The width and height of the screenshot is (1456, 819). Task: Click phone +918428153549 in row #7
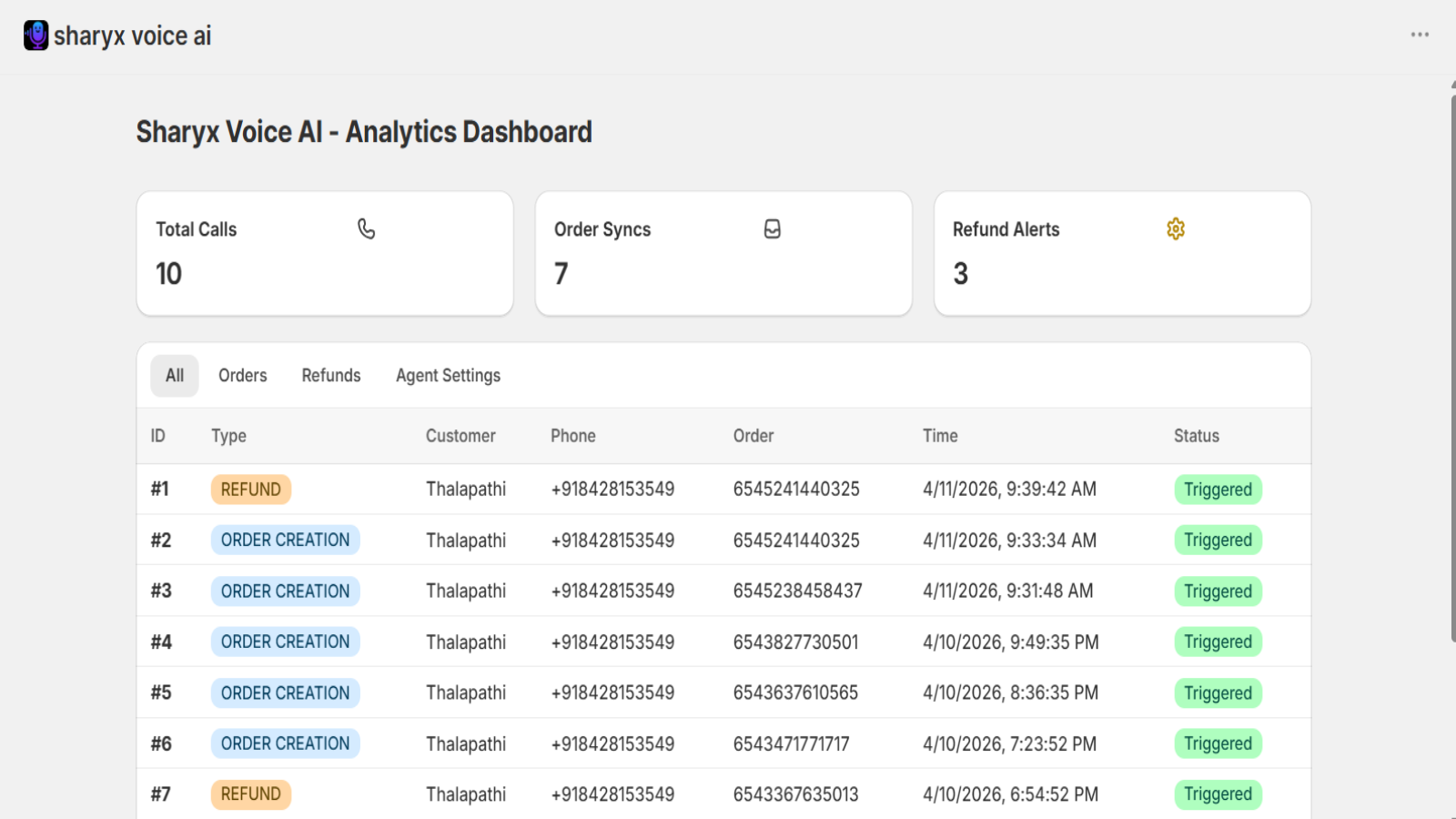pos(612,794)
